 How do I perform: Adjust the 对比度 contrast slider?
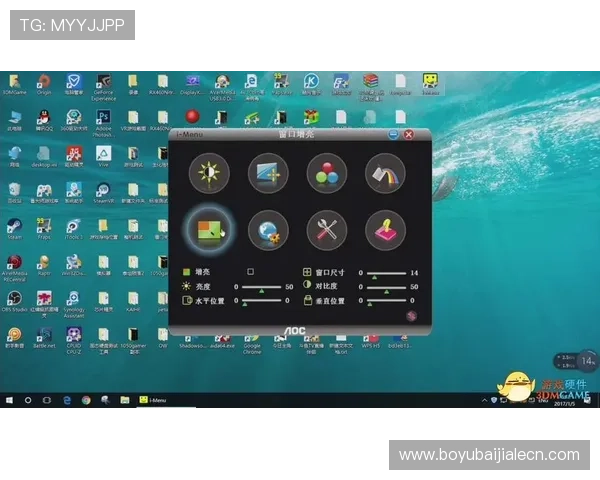385,286
